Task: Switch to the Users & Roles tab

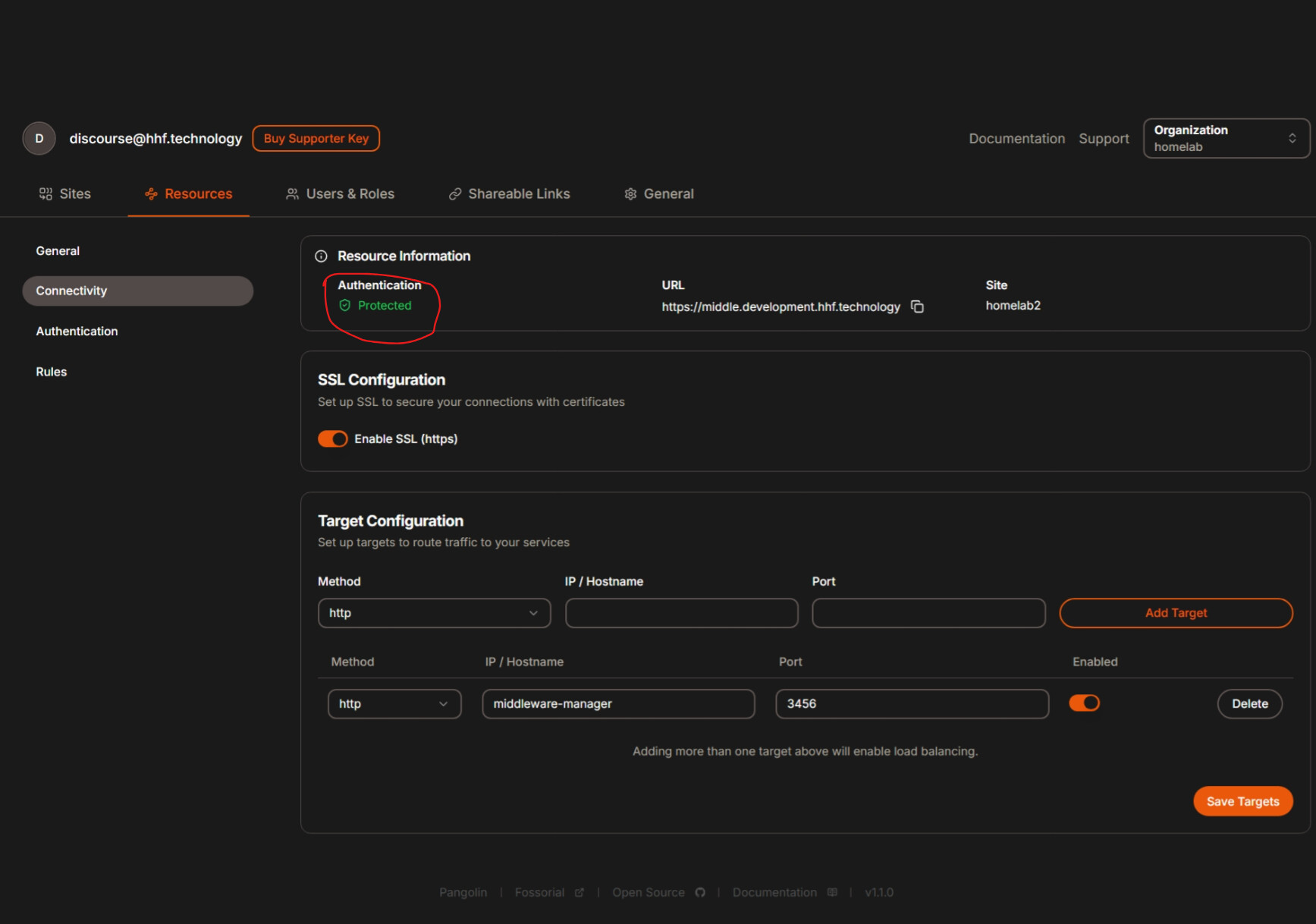Action: click(x=340, y=194)
